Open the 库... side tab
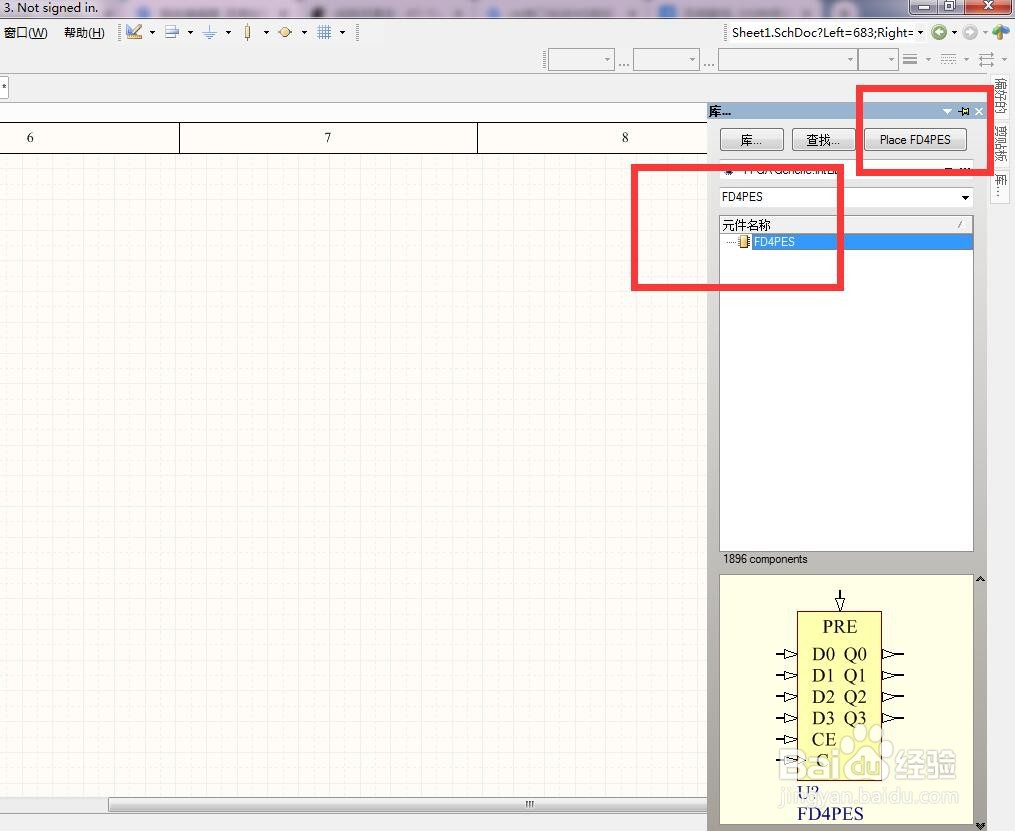This screenshot has height=831, width=1015. pos(1001,186)
